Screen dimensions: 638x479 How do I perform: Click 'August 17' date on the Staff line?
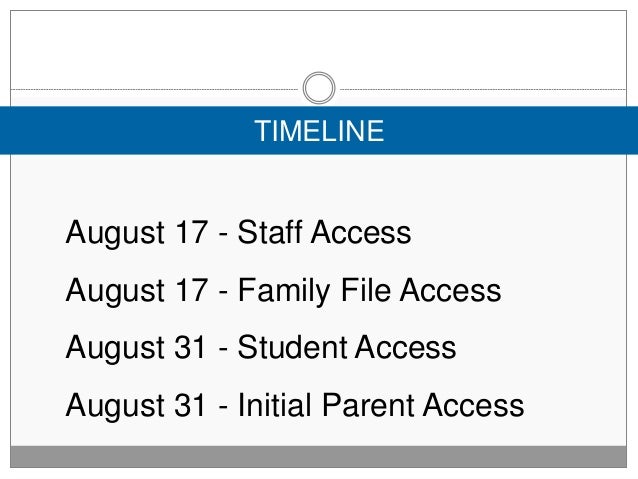pos(137,232)
